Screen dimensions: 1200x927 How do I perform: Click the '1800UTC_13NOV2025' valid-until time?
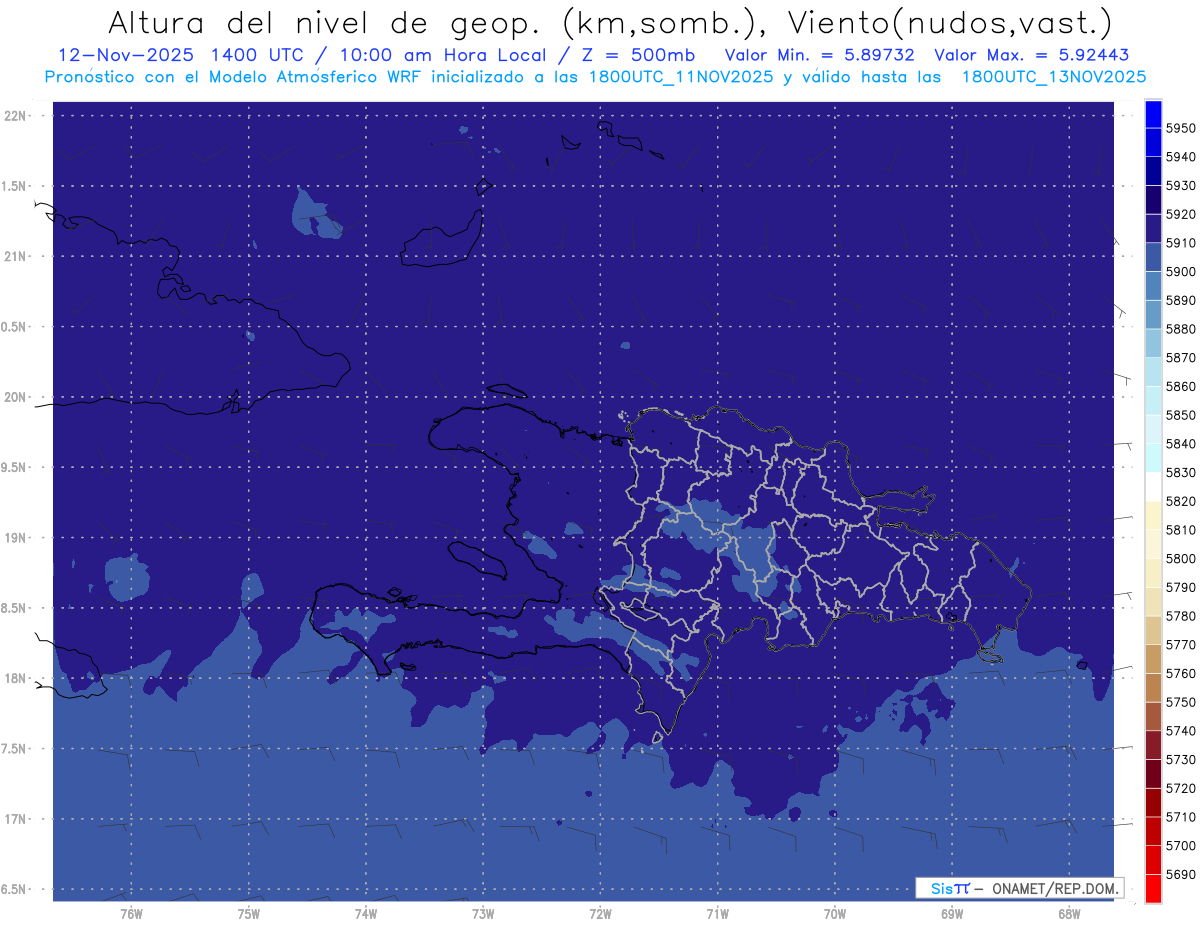[x=1054, y=77]
